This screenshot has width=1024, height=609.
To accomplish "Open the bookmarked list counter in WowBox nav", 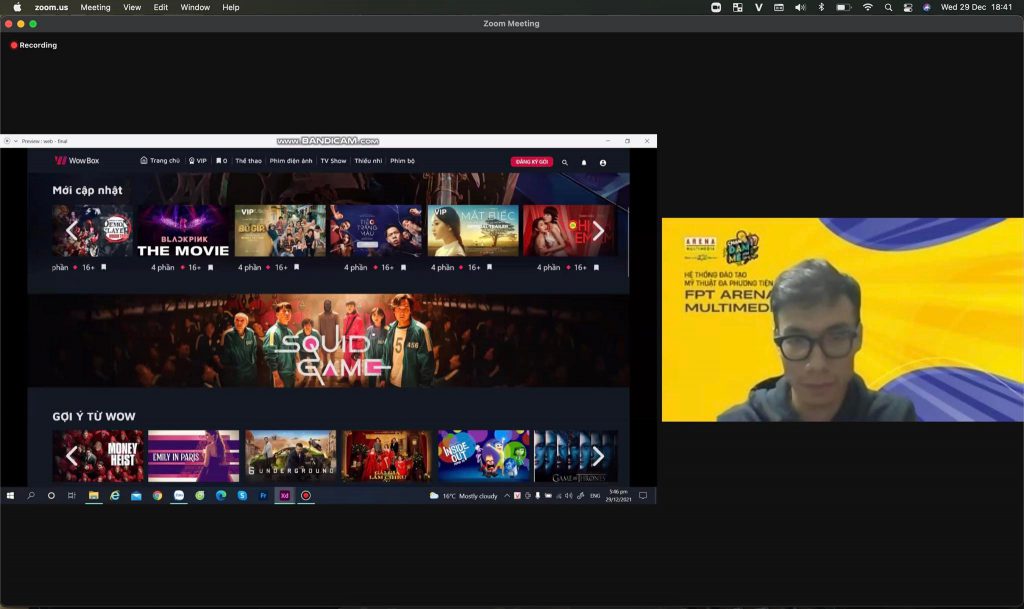I will (221, 161).
